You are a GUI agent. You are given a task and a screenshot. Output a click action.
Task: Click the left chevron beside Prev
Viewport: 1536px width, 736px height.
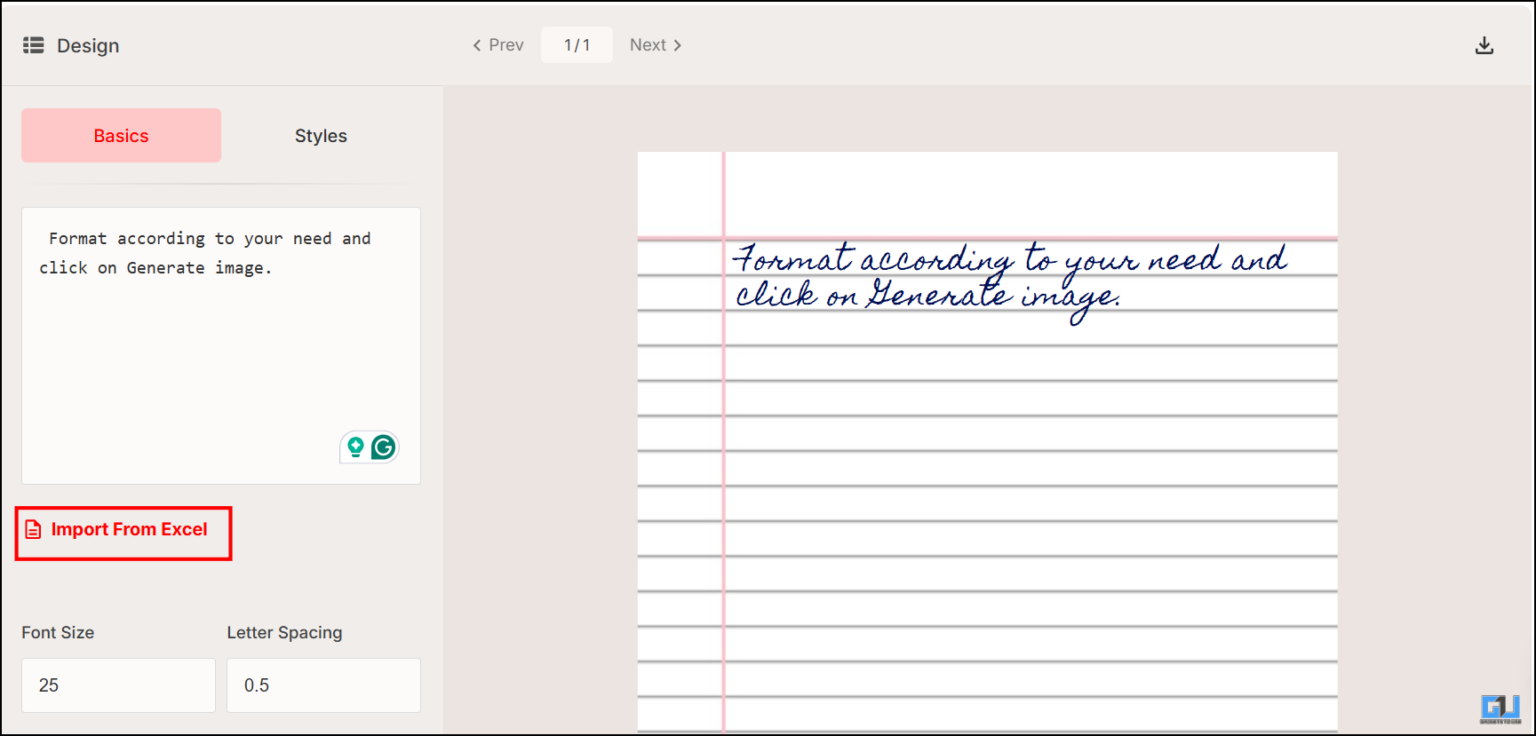[477, 45]
